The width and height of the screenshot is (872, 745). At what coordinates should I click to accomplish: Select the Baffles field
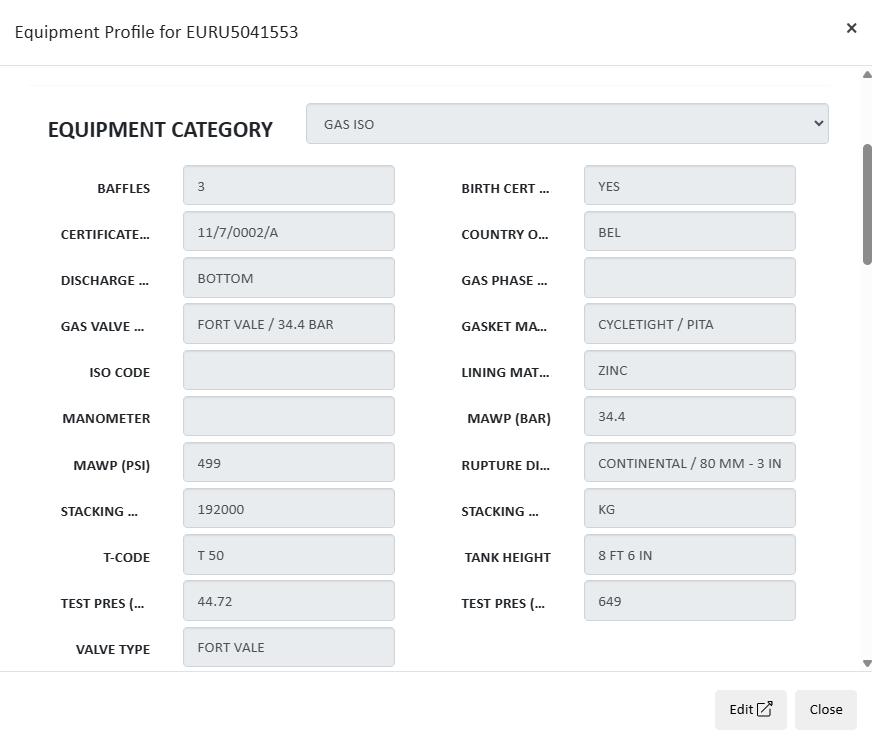click(288, 186)
